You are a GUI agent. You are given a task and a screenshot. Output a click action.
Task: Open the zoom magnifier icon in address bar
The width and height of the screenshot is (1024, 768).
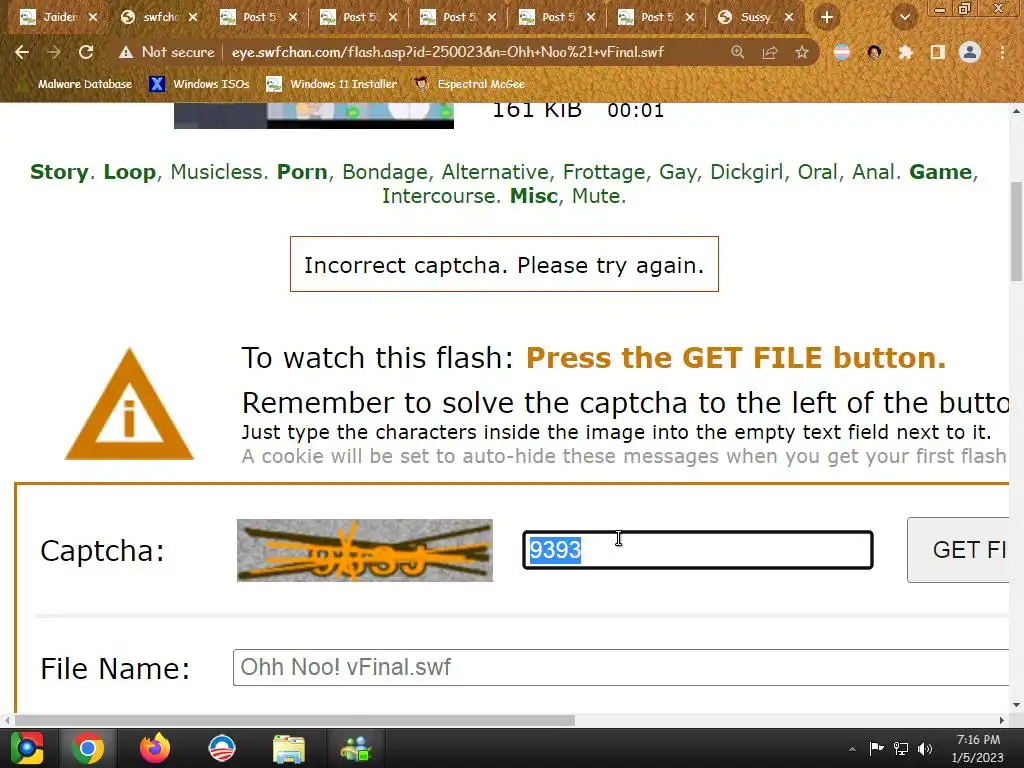(737, 52)
